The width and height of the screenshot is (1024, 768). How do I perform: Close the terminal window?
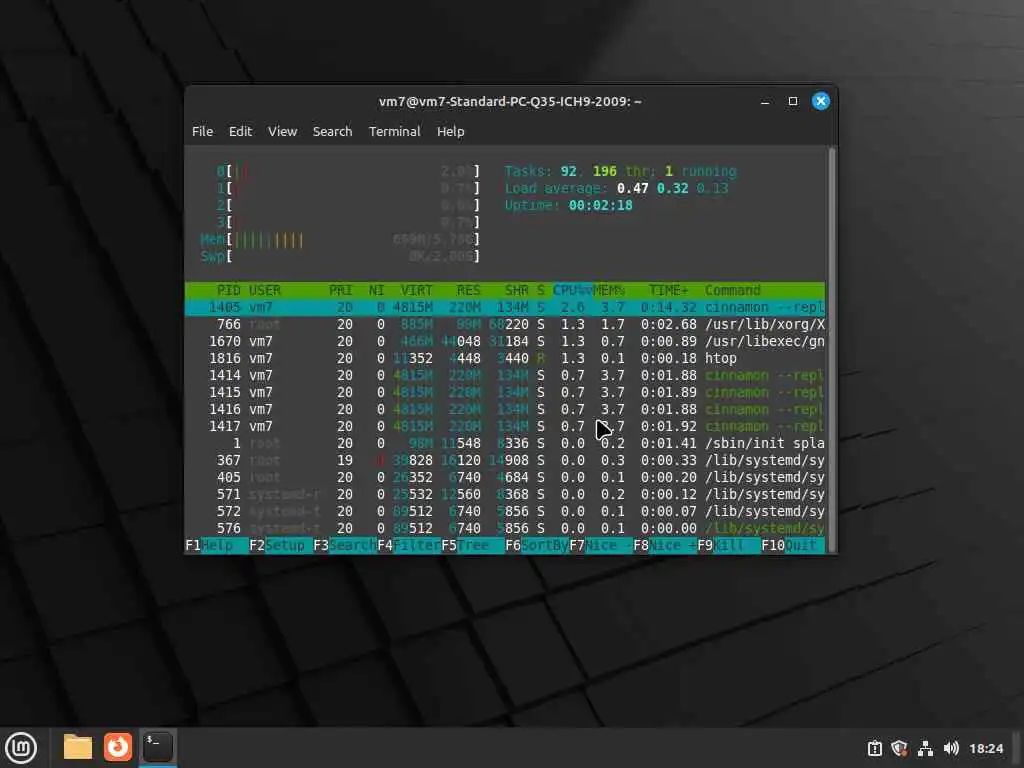pos(821,101)
